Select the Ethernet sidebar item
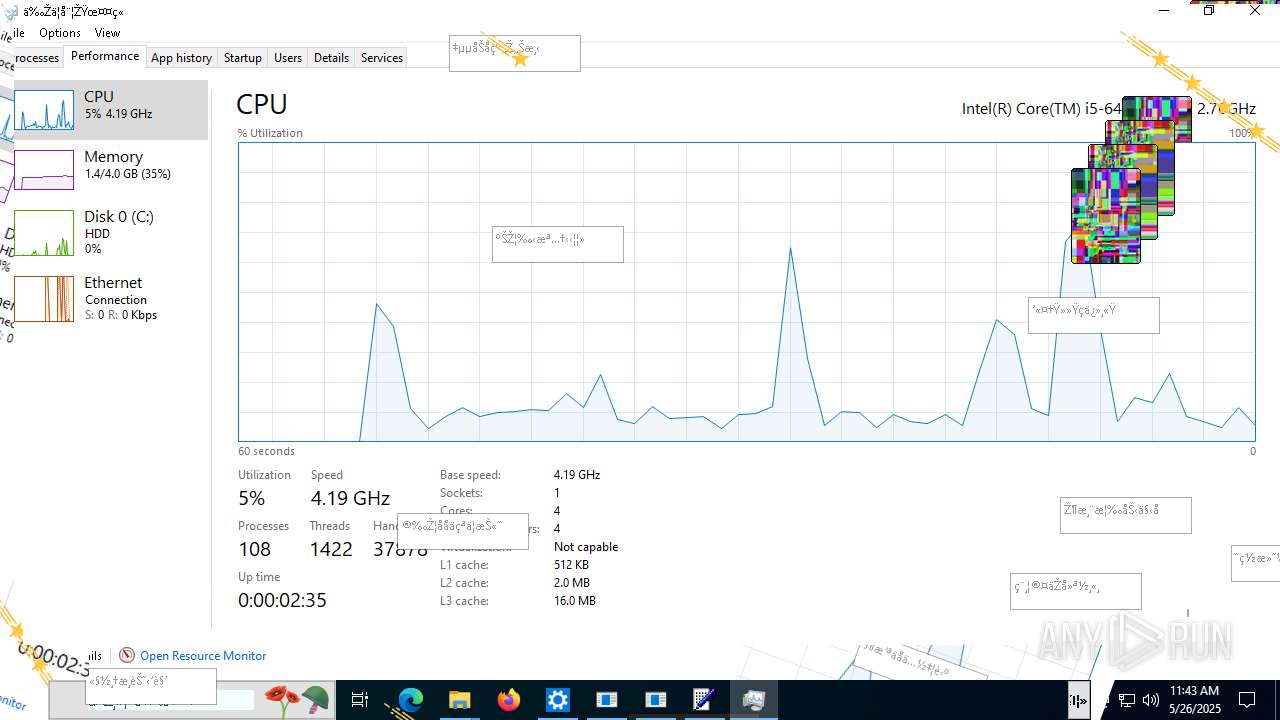The height and width of the screenshot is (720, 1280). tap(111, 298)
